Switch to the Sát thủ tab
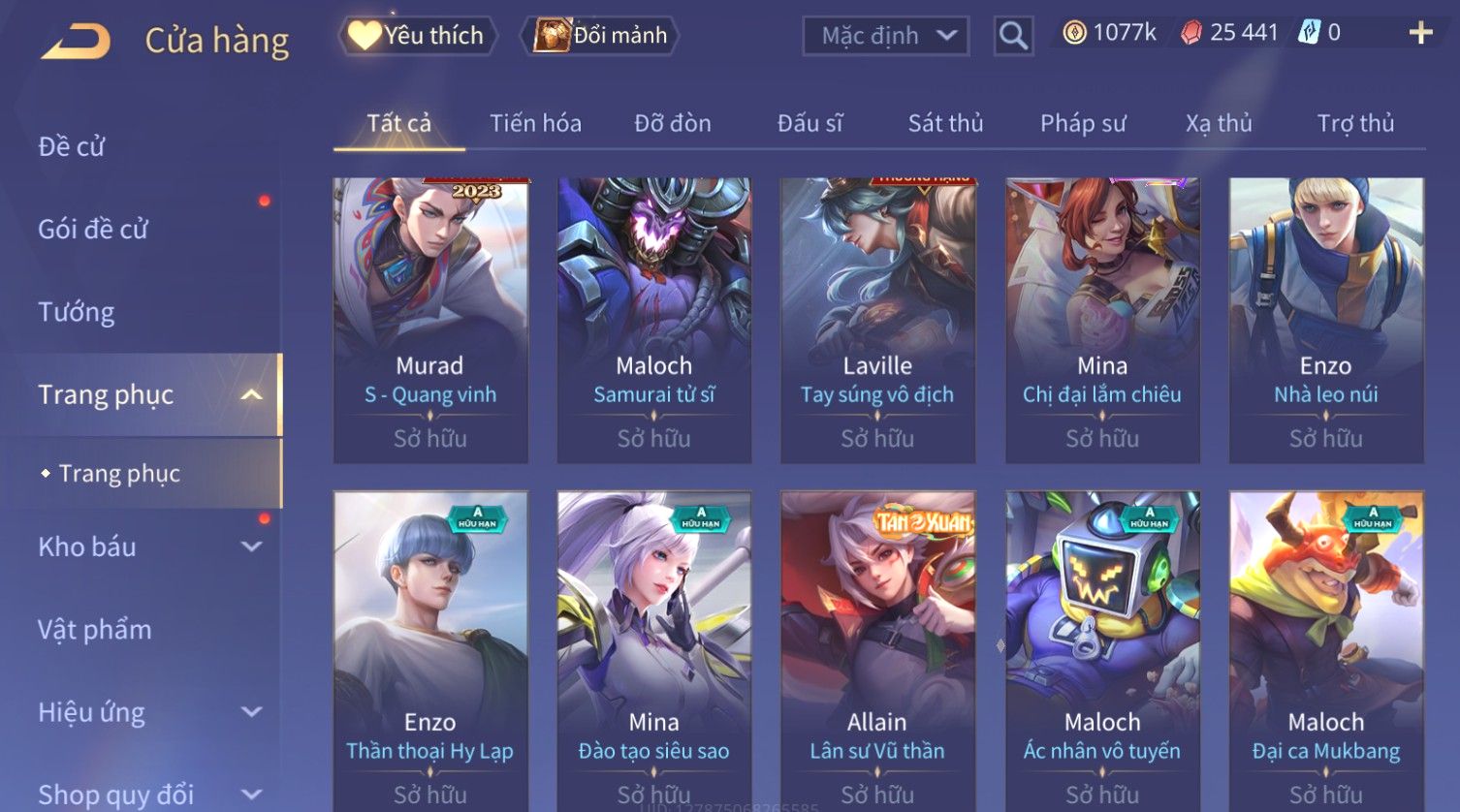Viewport: 1460px width, 812px height. (945, 123)
